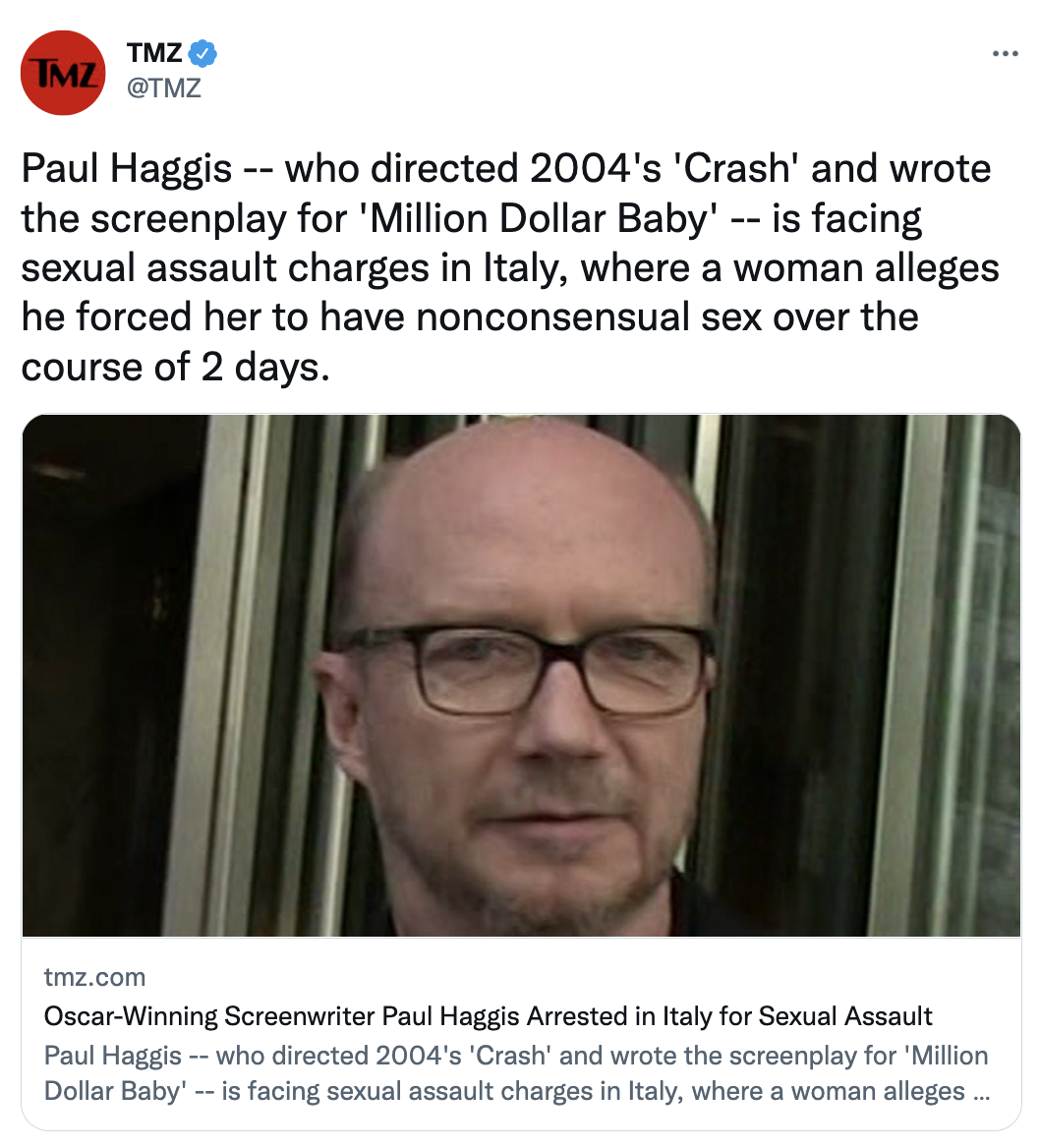1040x1148 pixels.
Task: Open the TMZ profile avatar
Action: (63, 73)
